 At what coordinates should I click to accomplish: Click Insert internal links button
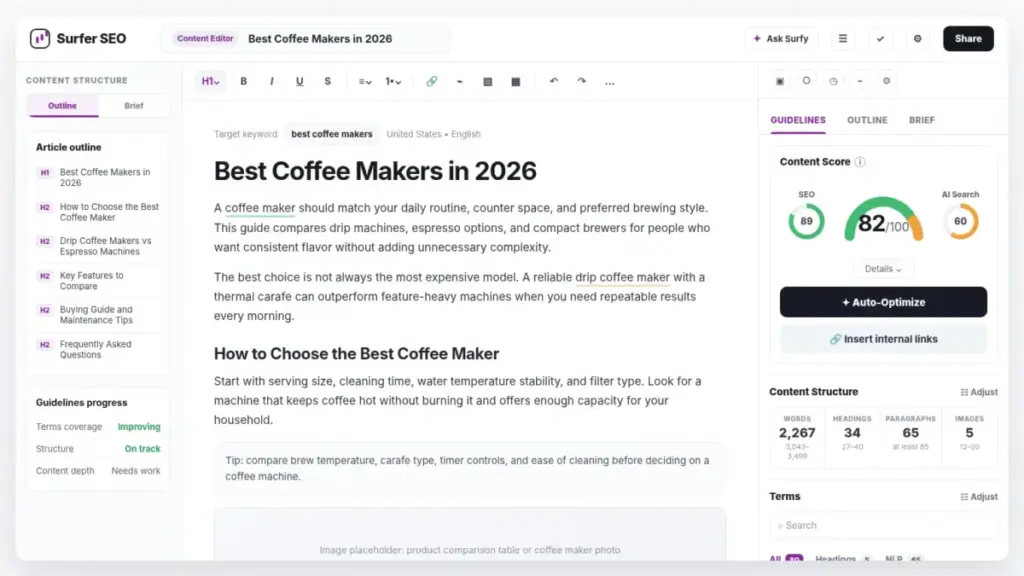[883, 339]
